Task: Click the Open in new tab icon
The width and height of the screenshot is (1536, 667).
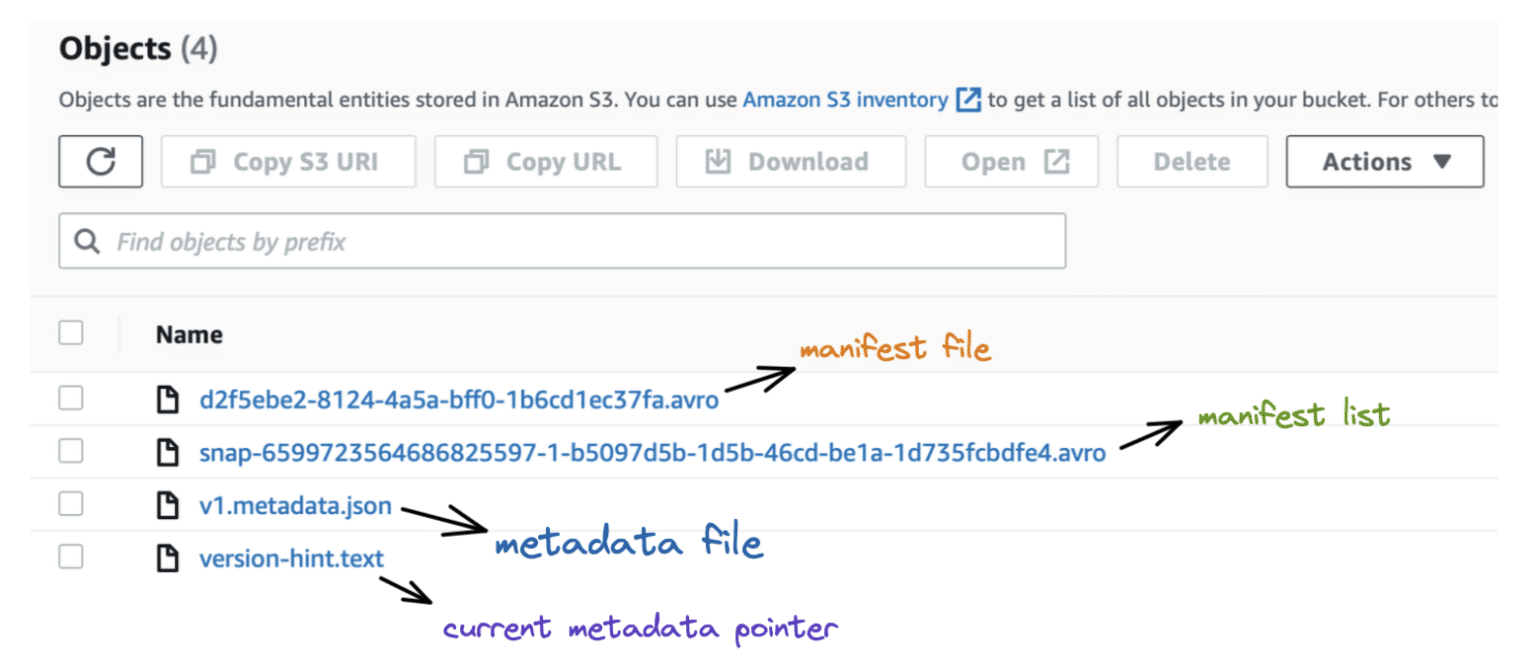Action: [1055, 160]
